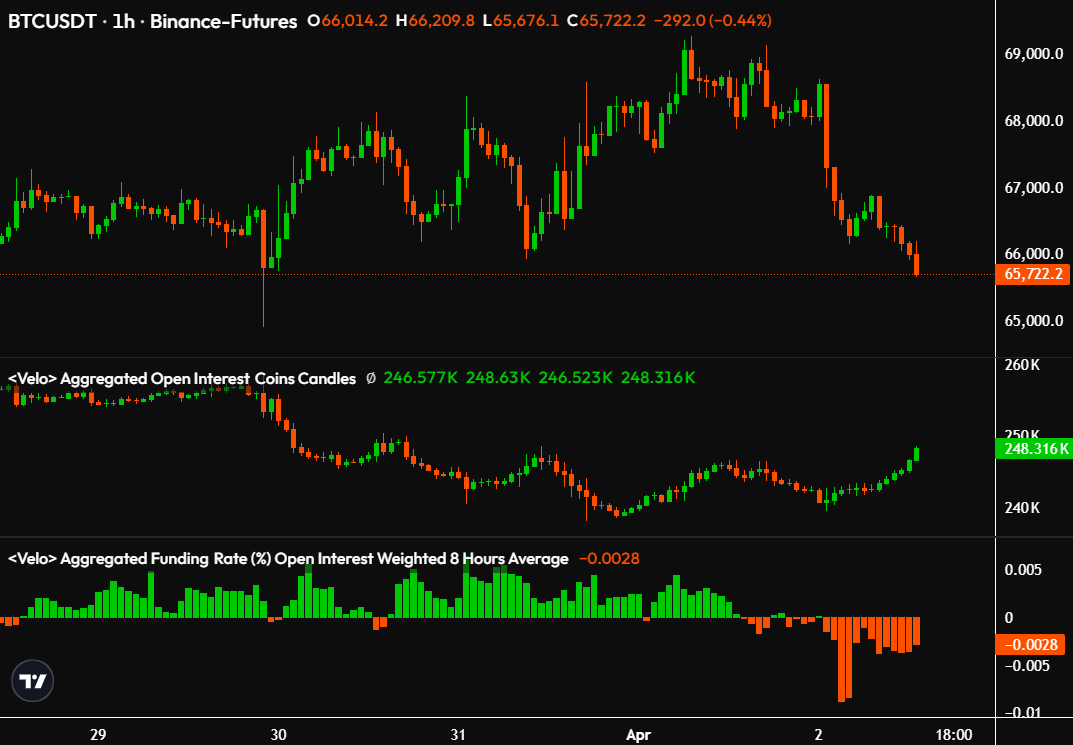This screenshot has width=1073, height=745.
Task: Click the Apr date label on time axis
Action: (639, 735)
